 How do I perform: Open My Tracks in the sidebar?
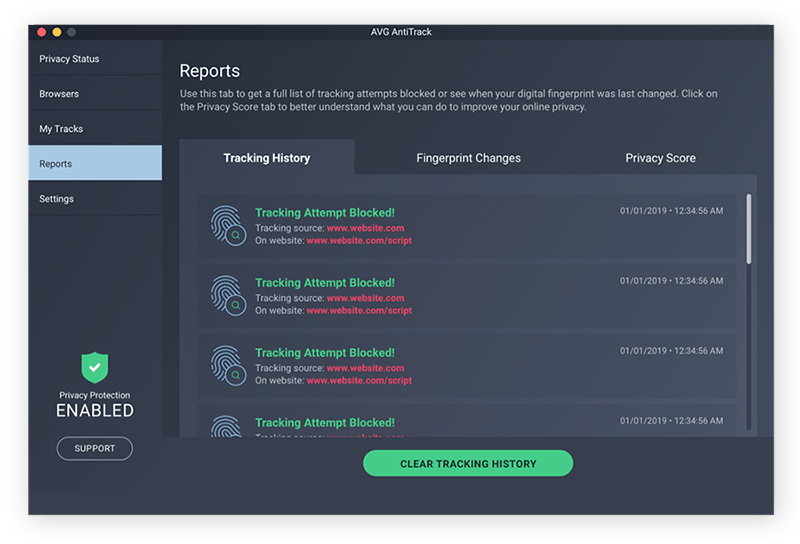click(x=95, y=129)
